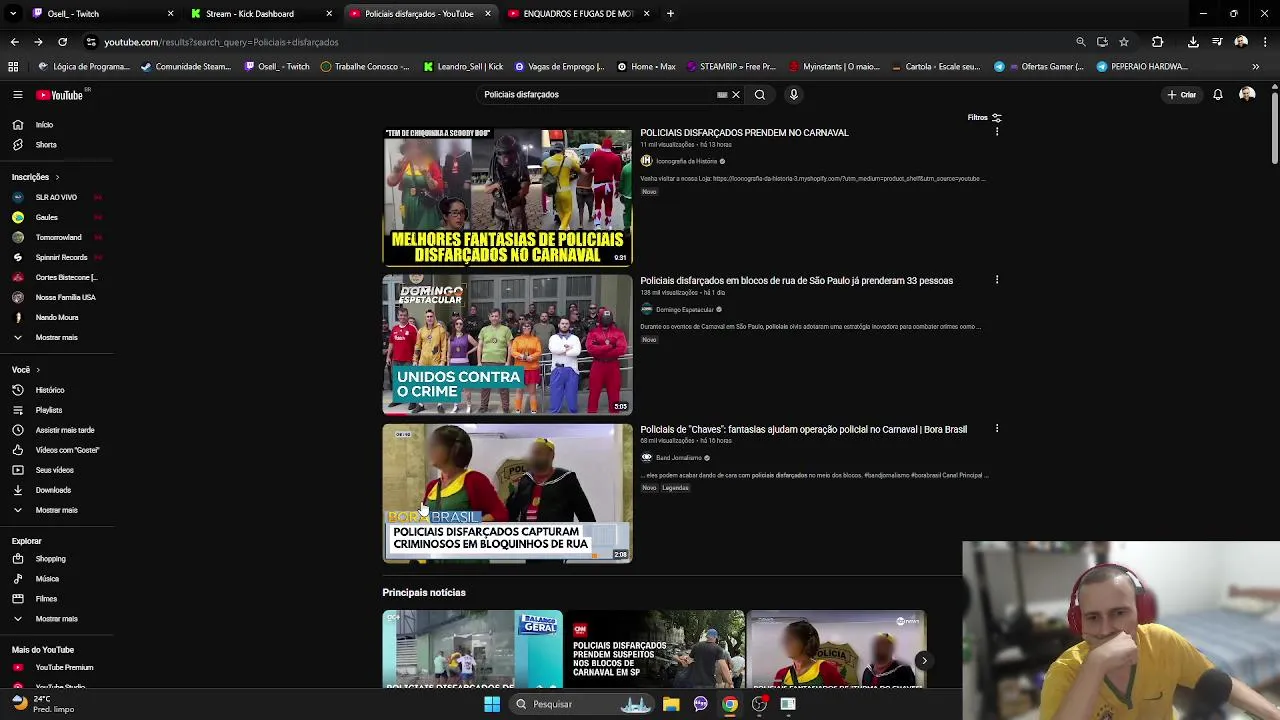The height and width of the screenshot is (720, 1280).
Task: Show more bookmarks chevron
Action: [1255, 67]
